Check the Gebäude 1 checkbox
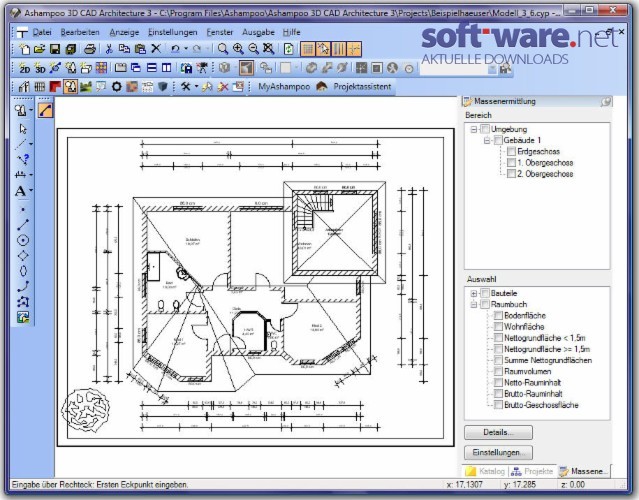Viewport: 639px width, 500px height. tap(498, 140)
